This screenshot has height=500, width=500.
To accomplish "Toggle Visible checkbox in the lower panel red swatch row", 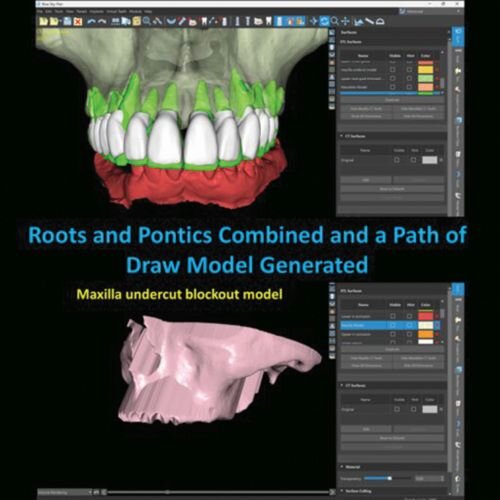I will 393,316.
